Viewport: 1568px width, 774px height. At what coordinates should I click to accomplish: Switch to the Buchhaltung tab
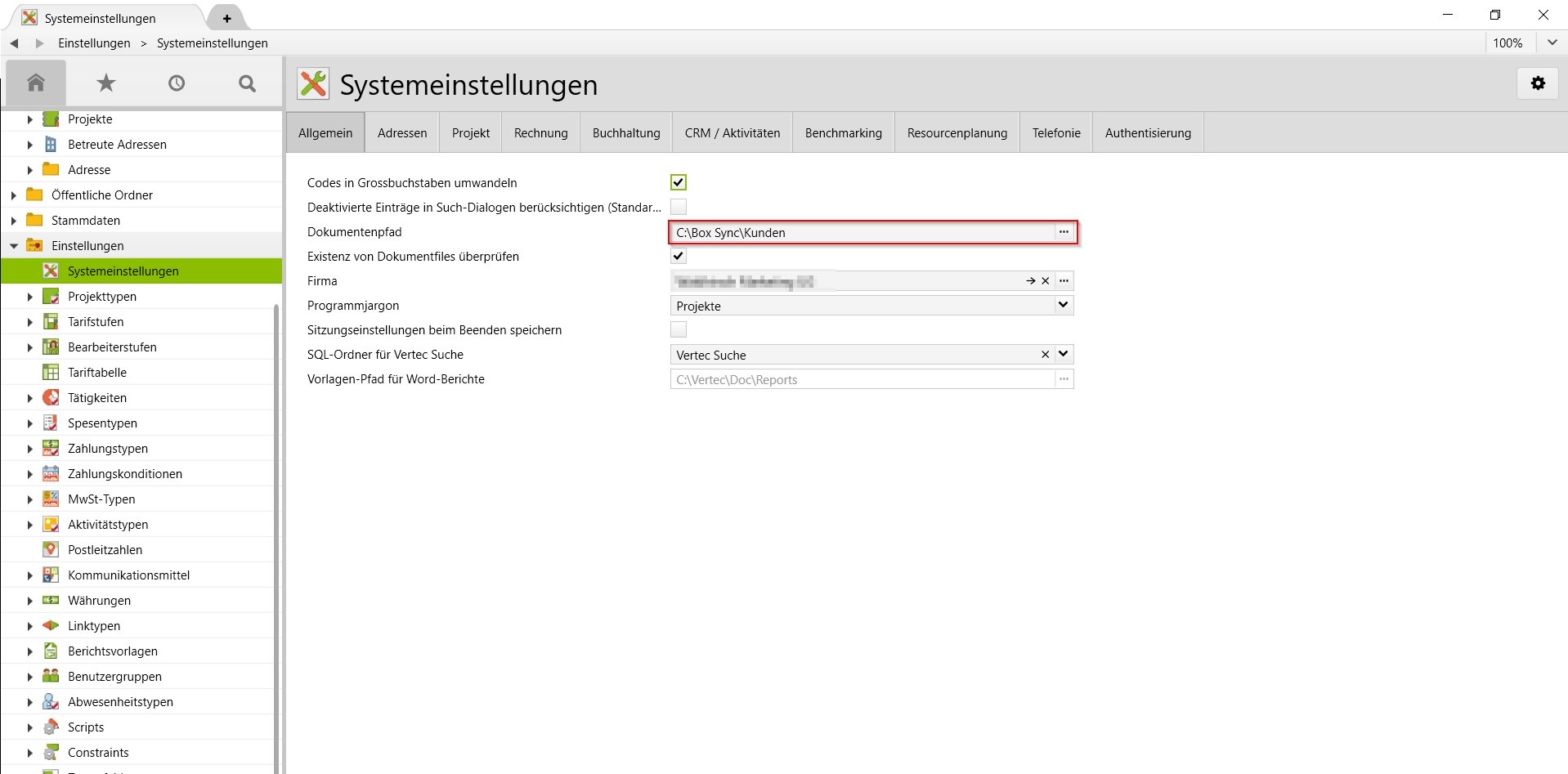(625, 132)
